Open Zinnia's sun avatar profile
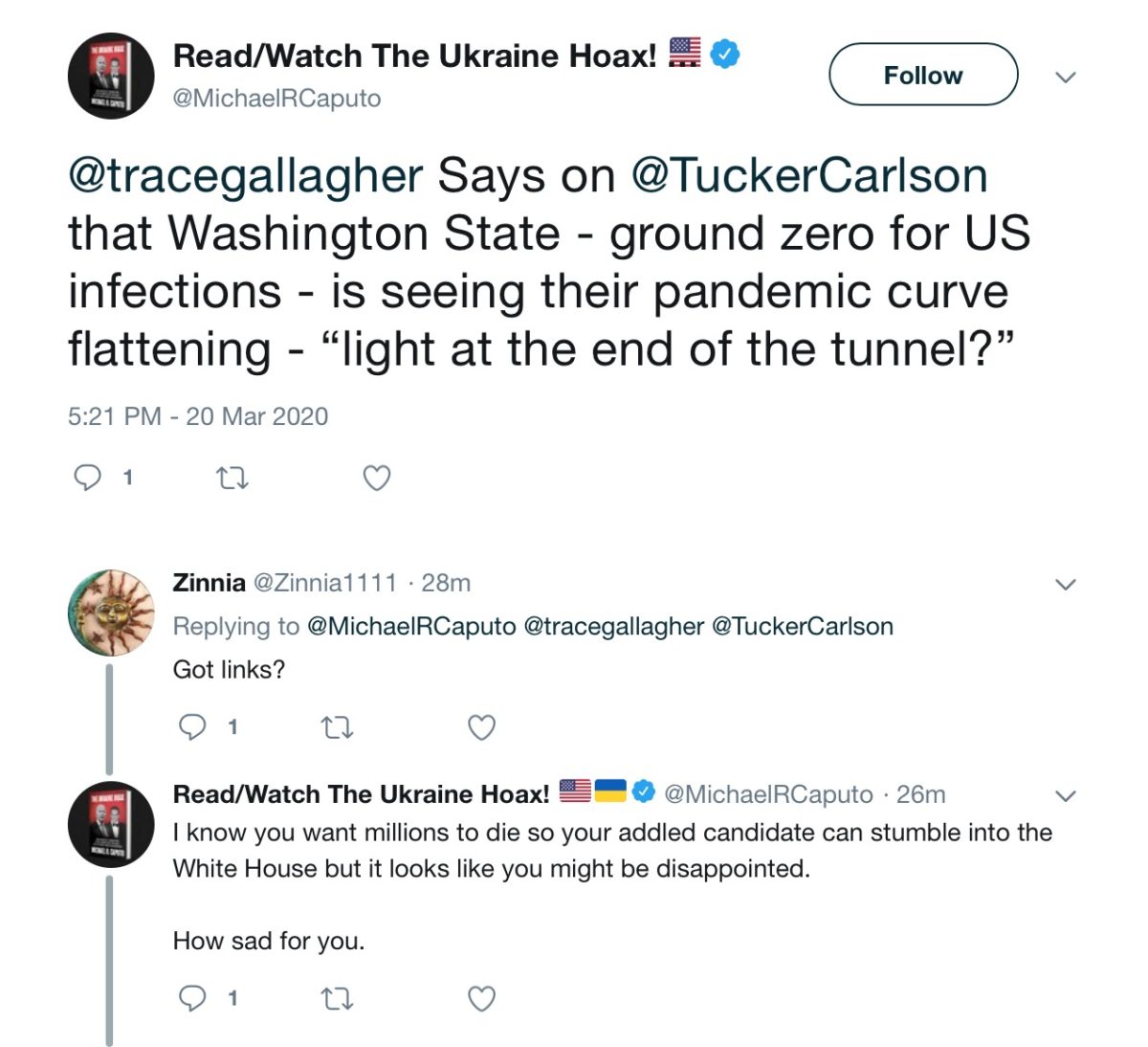Viewport: 1148px width, 1047px height. click(111, 613)
